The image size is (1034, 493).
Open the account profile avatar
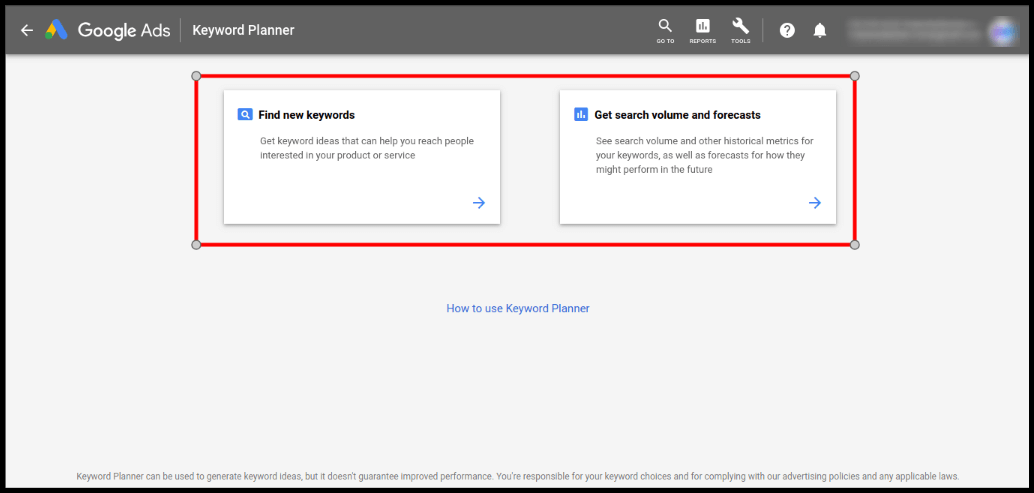[1003, 32]
